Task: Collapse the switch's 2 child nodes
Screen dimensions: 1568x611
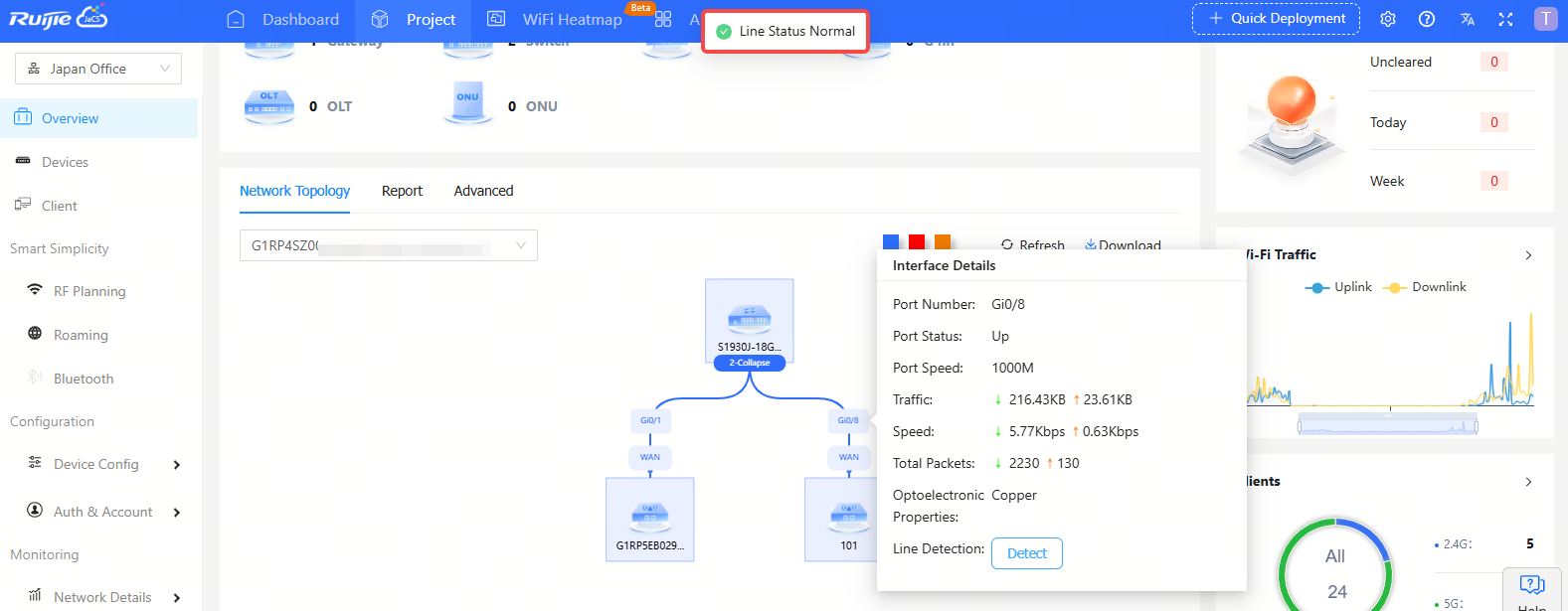Action: (749, 363)
